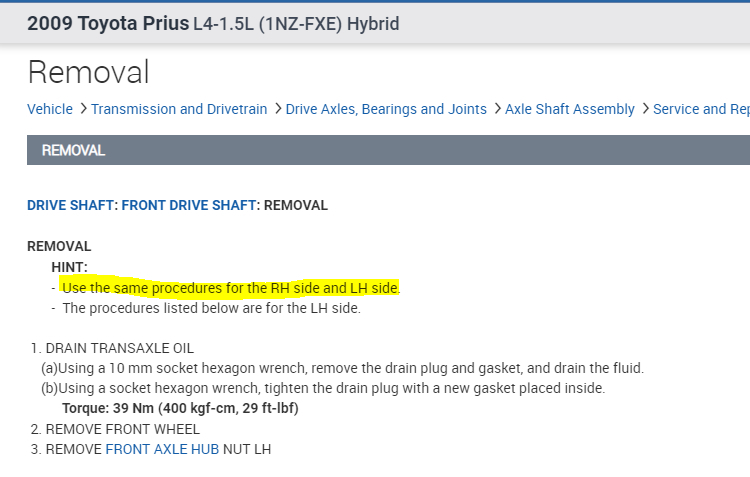Click the Vehicle breadcrumb link
Image resolution: width=750 pixels, height=477 pixels.
tap(50, 109)
